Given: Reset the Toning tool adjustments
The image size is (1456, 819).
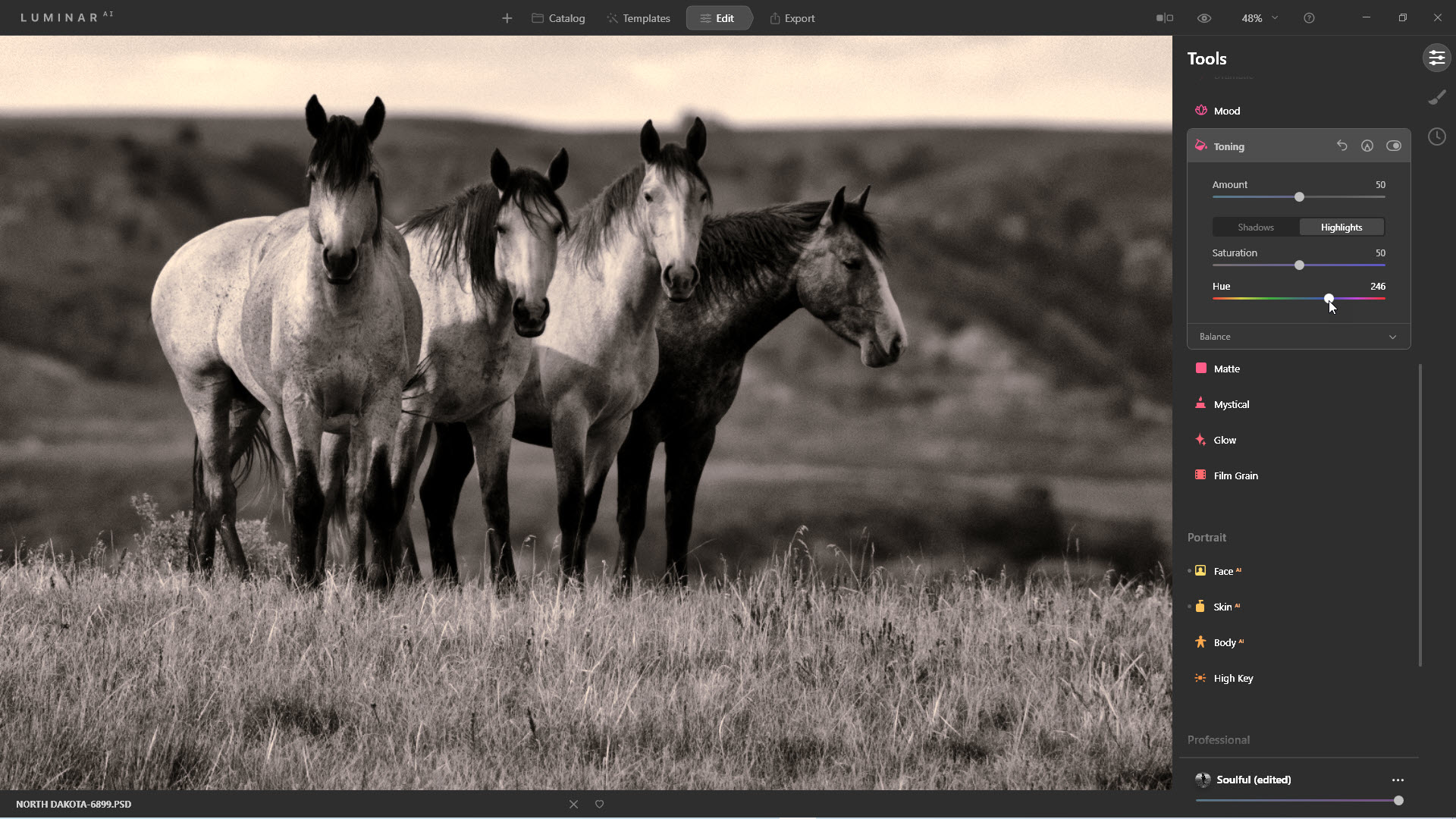Looking at the screenshot, I should click(x=1341, y=146).
